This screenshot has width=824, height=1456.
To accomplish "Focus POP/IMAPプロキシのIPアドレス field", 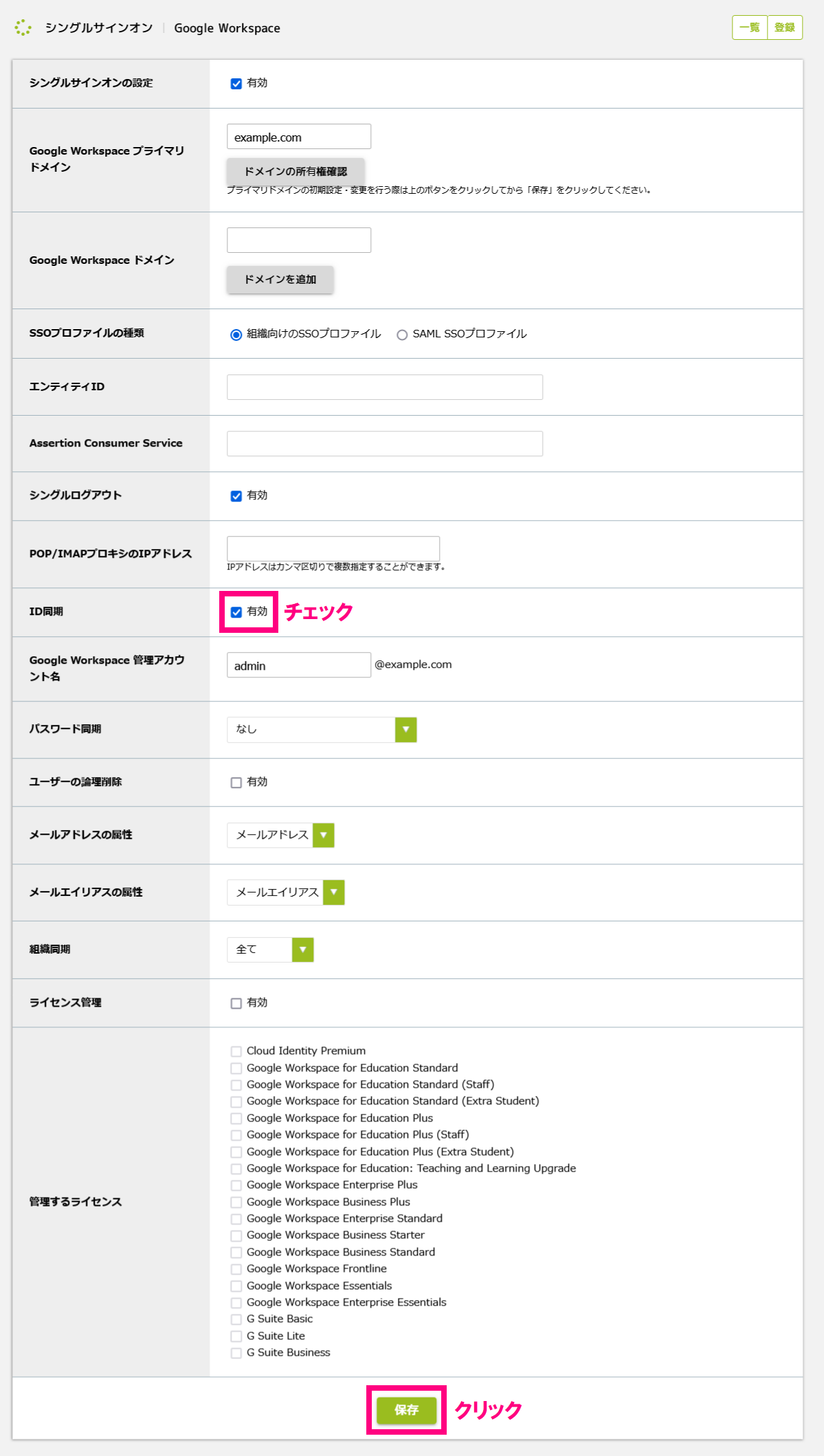I will tap(333, 548).
